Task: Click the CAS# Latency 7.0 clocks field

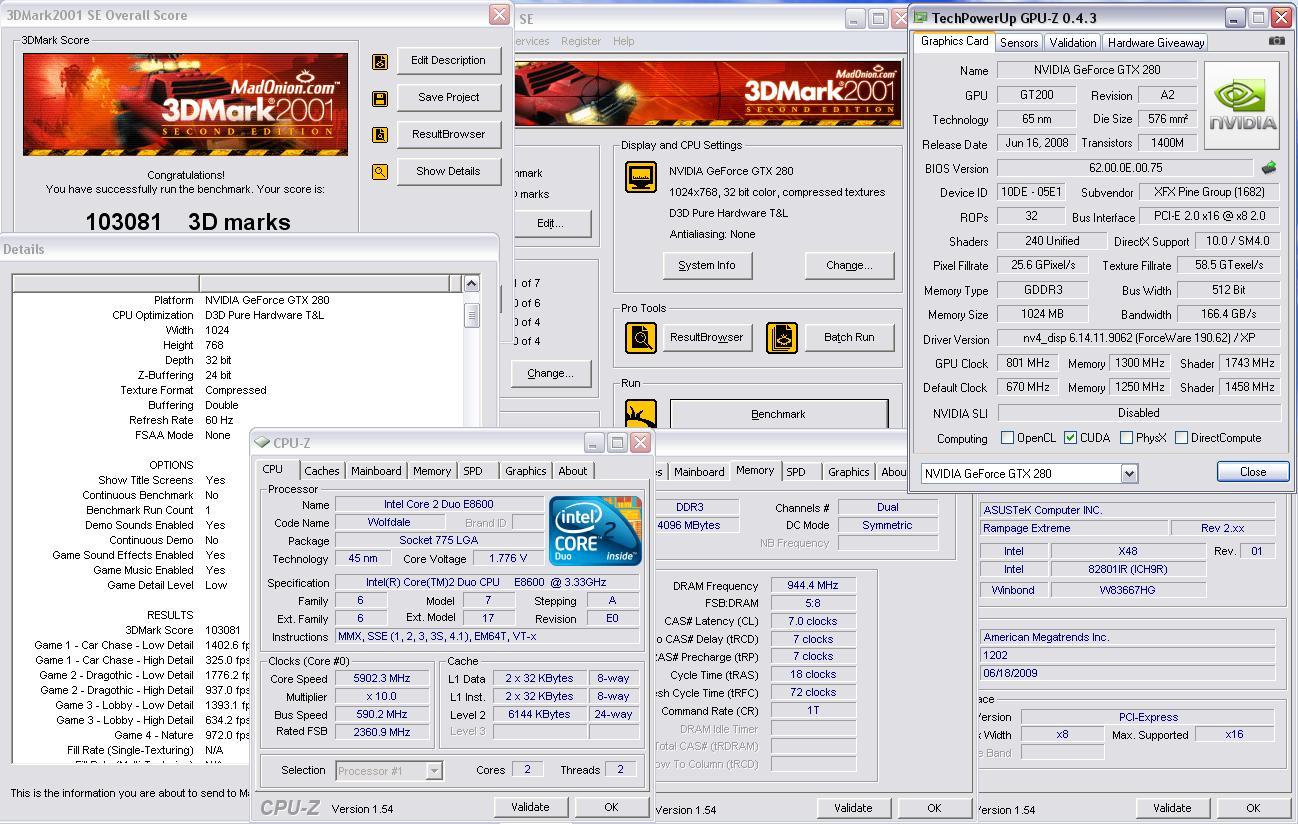Action: (813, 621)
